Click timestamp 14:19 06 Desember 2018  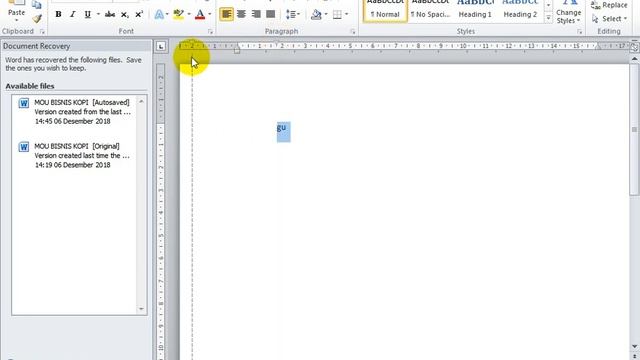[73, 165]
